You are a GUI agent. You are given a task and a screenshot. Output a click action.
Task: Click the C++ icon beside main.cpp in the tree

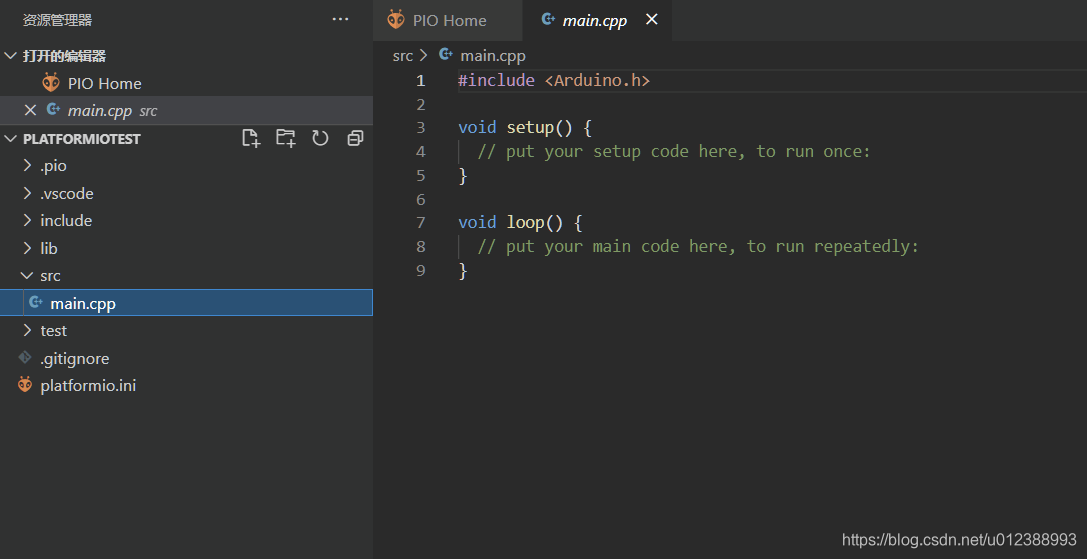pos(36,303)
